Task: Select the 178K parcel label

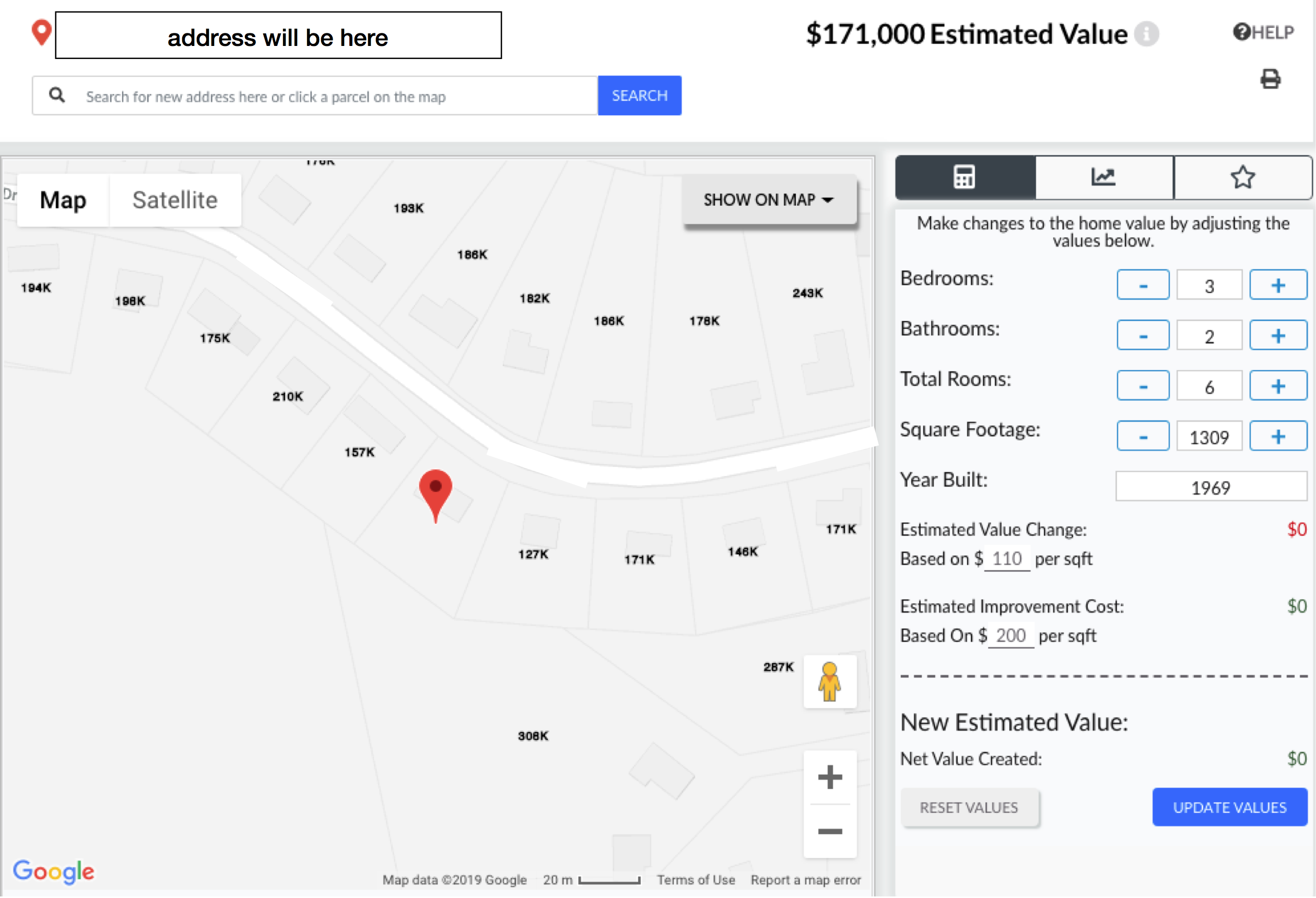Action: pos(704,321)
